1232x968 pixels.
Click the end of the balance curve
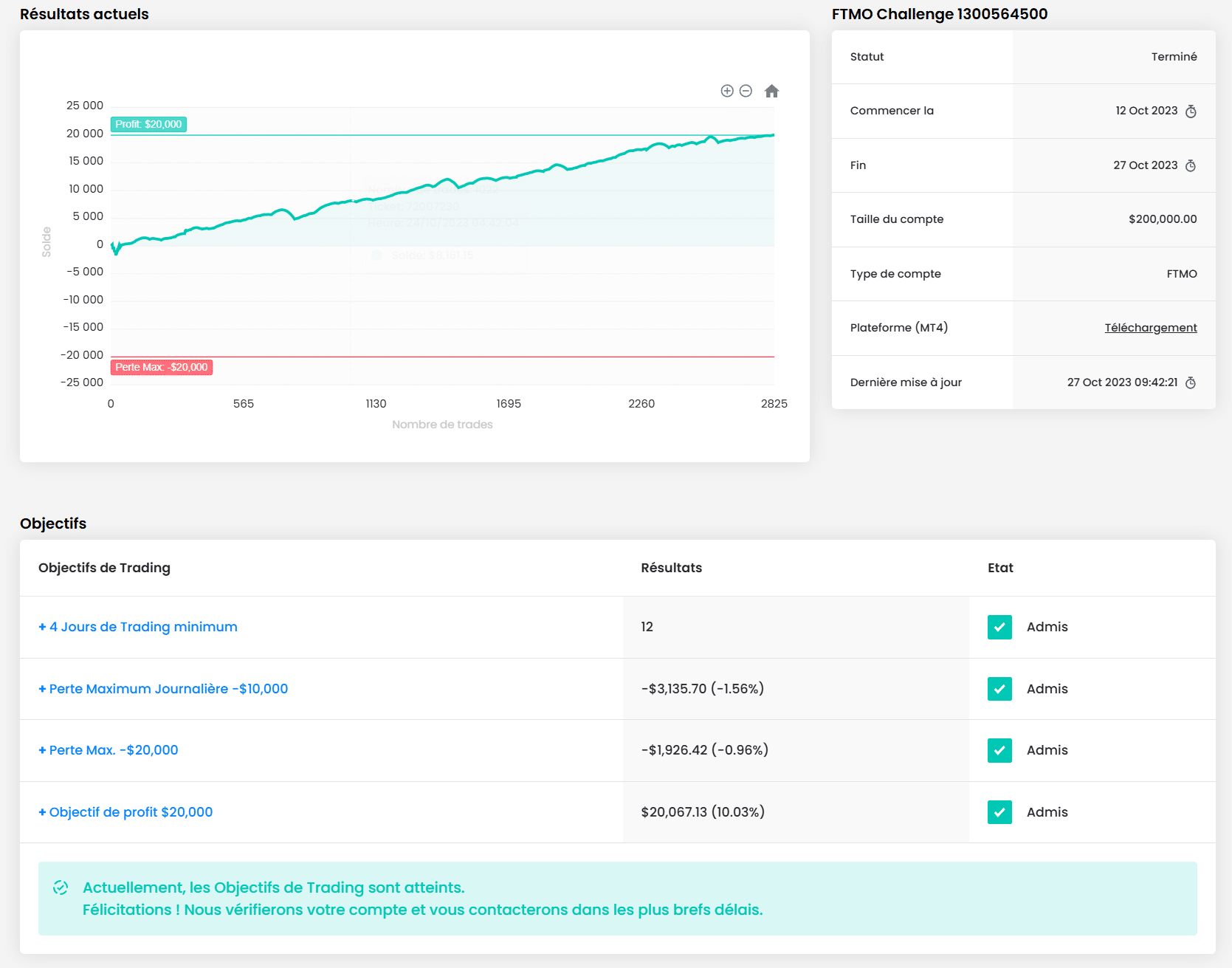773,135
